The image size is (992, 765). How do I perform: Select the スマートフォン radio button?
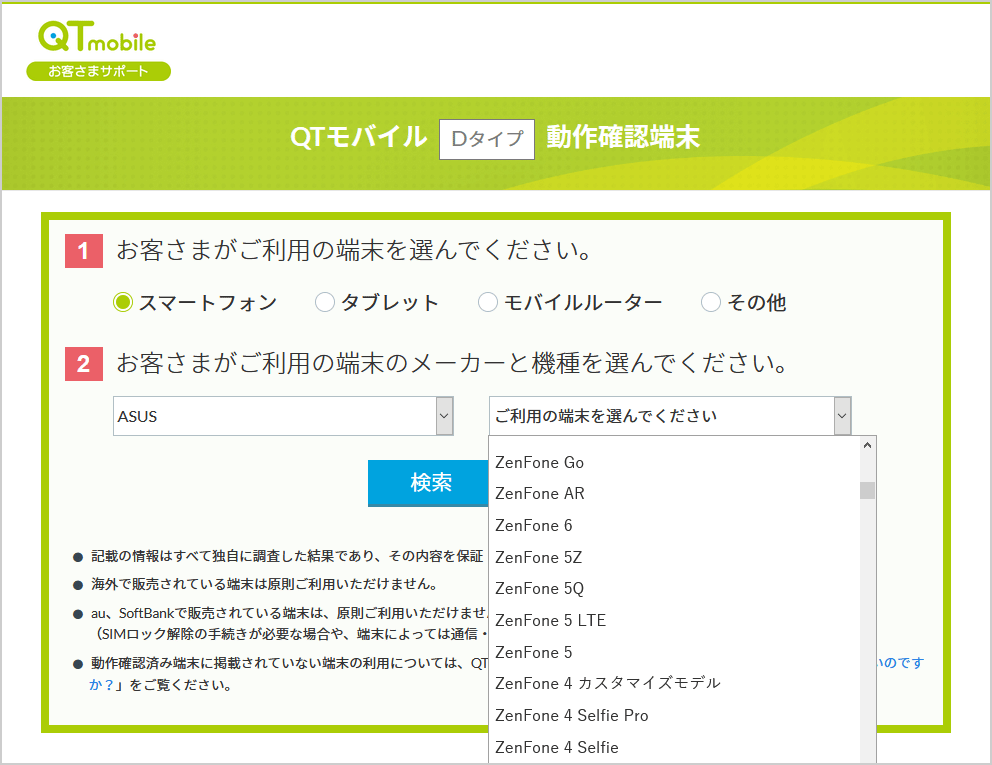[123, 302]
